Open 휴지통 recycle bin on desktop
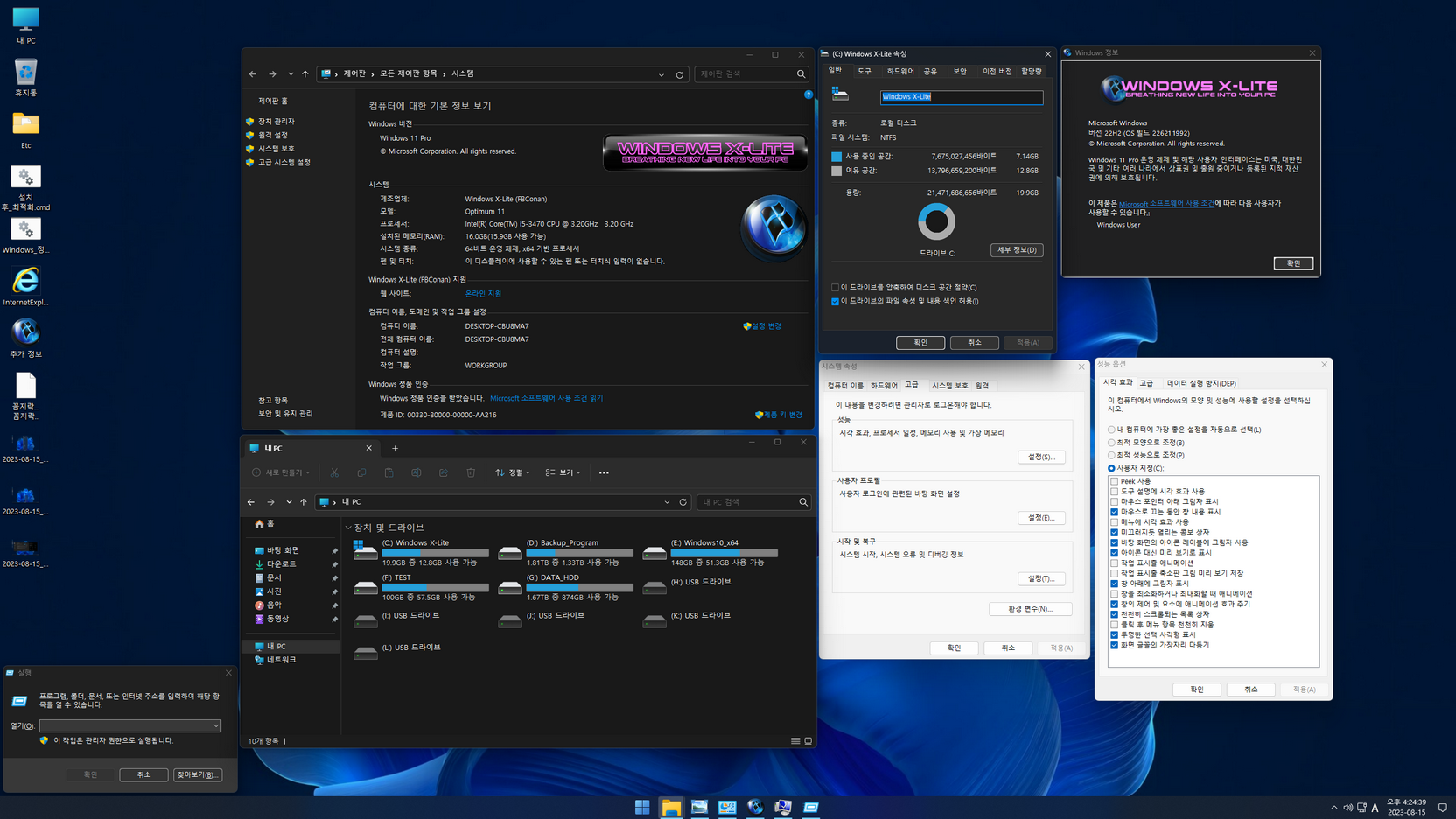Screen dimensions: 1456x819 pyautogui.click(x=25, y=77)
